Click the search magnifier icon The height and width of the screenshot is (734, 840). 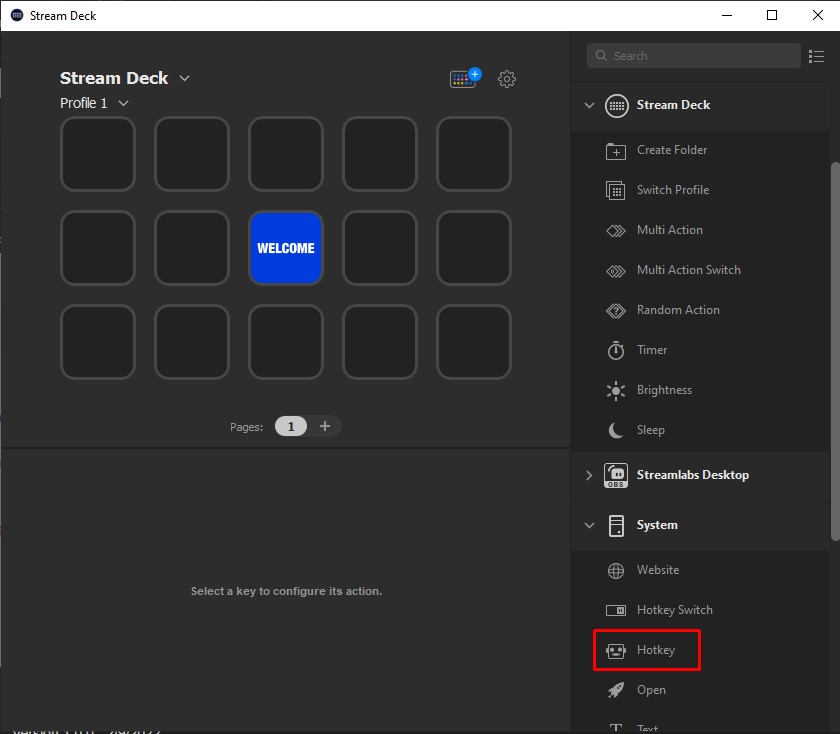coord(601,56)
